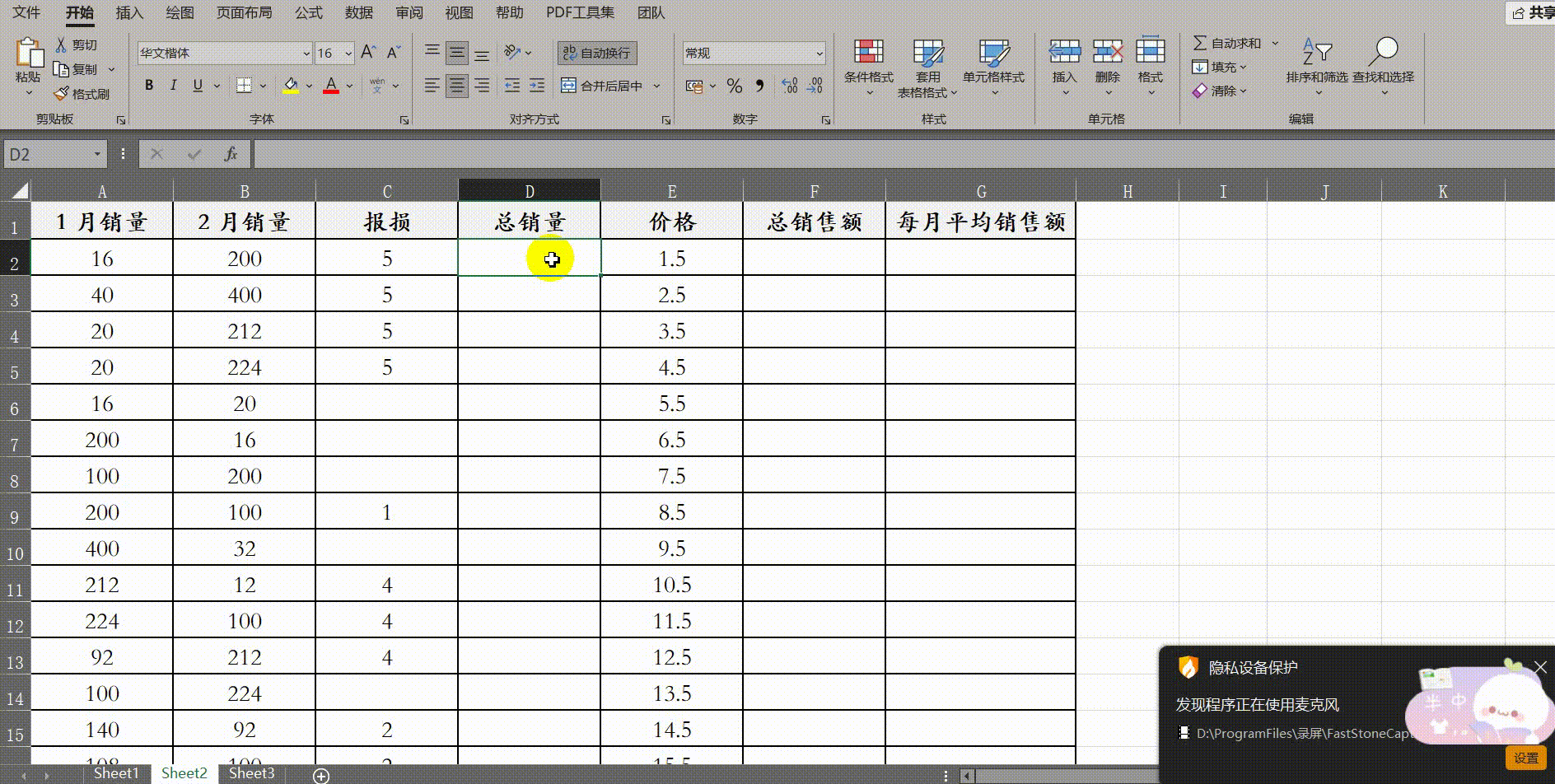Image resolution: width=1555 pixels, height=784 pixels.
Task: Apply yellow fill color swatch
Action: click(291, 86)
